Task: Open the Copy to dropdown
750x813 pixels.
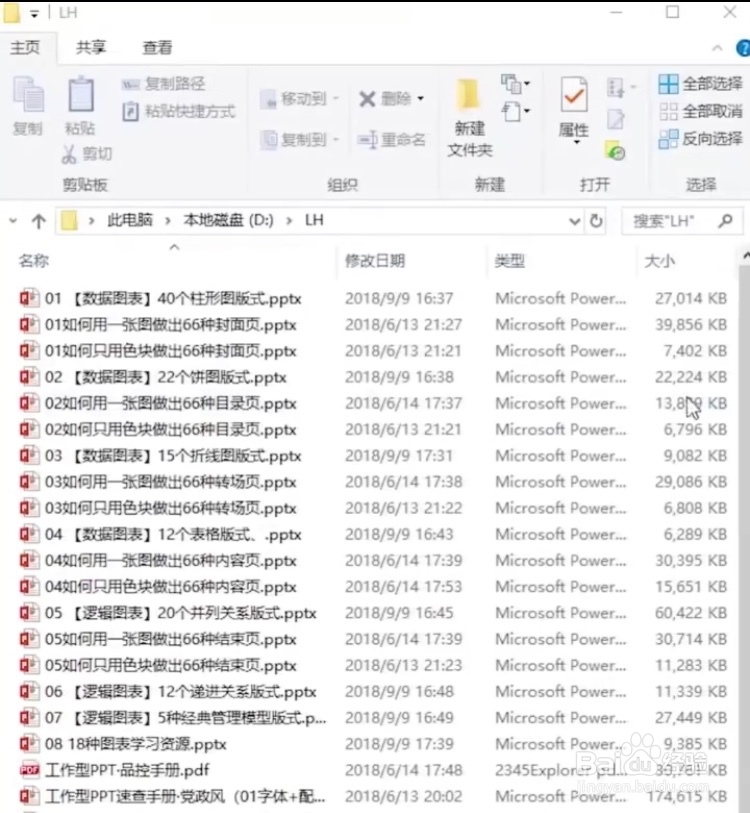Action: pyautogui.click(x=300, y=139)
